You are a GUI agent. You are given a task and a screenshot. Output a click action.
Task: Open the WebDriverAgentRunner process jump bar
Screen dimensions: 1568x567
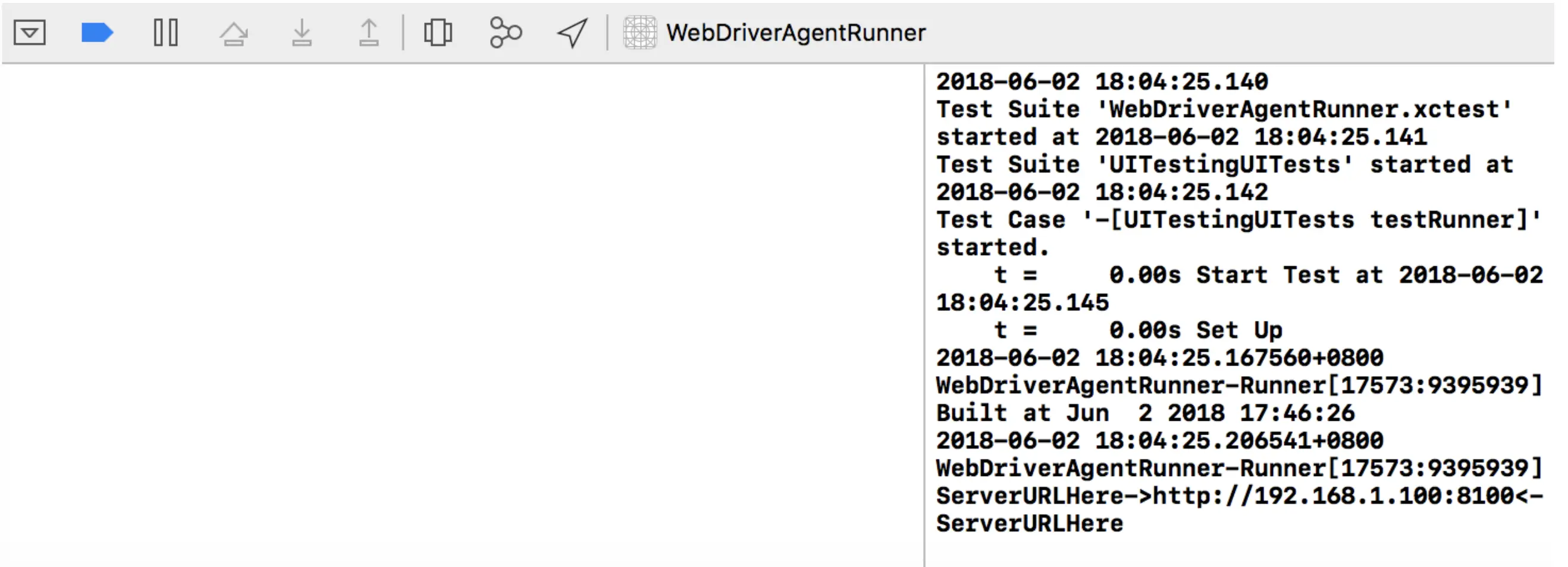click(x=795, y=33)
